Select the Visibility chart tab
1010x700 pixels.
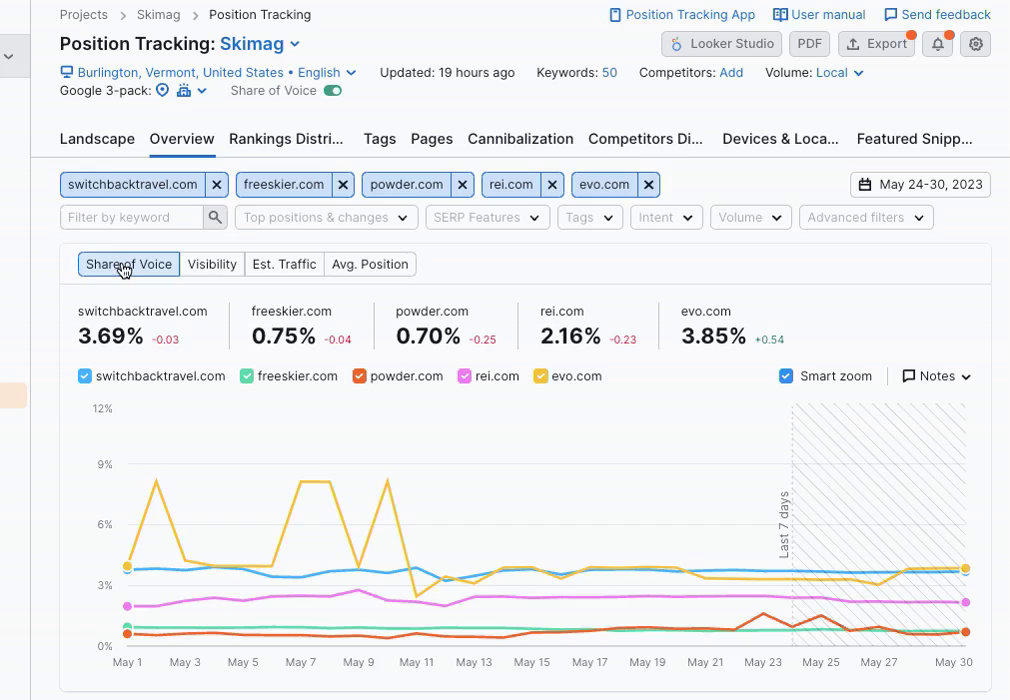[212, 264]
